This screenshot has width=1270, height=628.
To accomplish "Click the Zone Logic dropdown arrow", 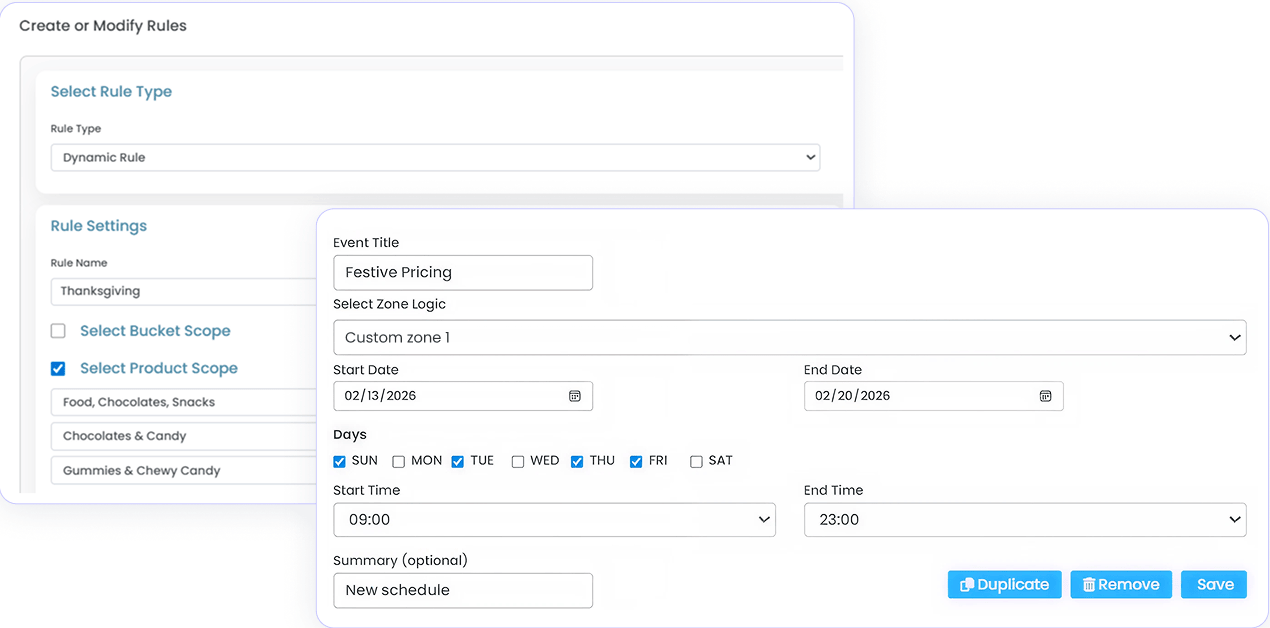I will pos(1232,337).
